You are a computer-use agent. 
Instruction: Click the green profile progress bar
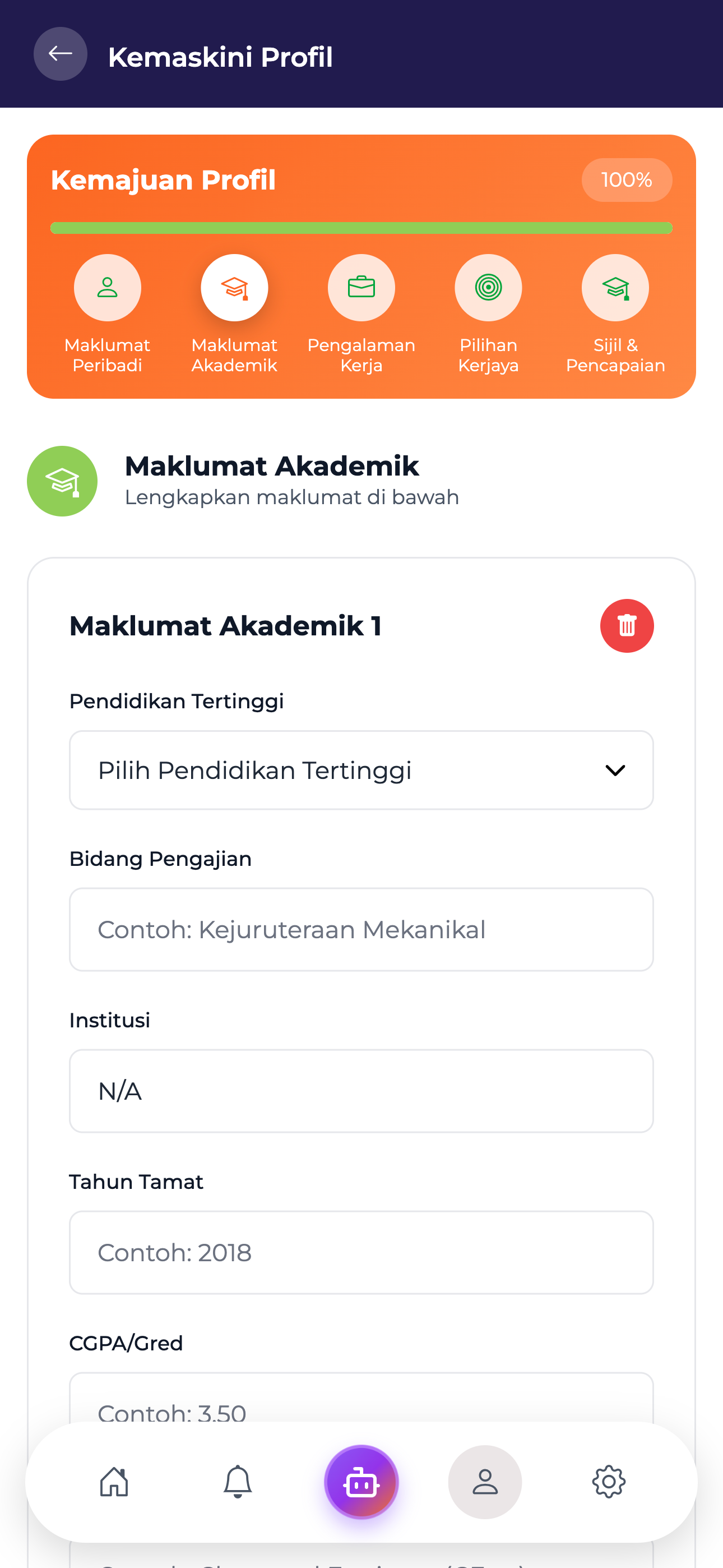(x=361, y=228)
